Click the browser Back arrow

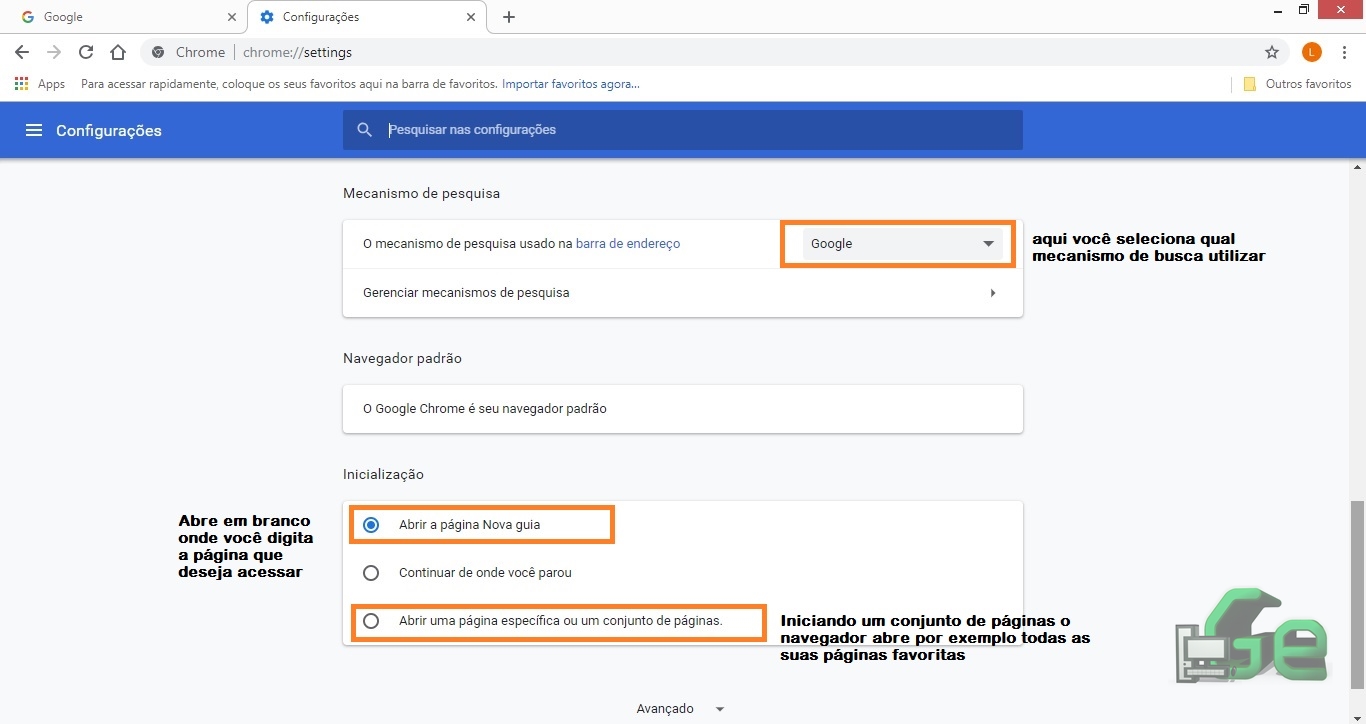click(22, 52)
